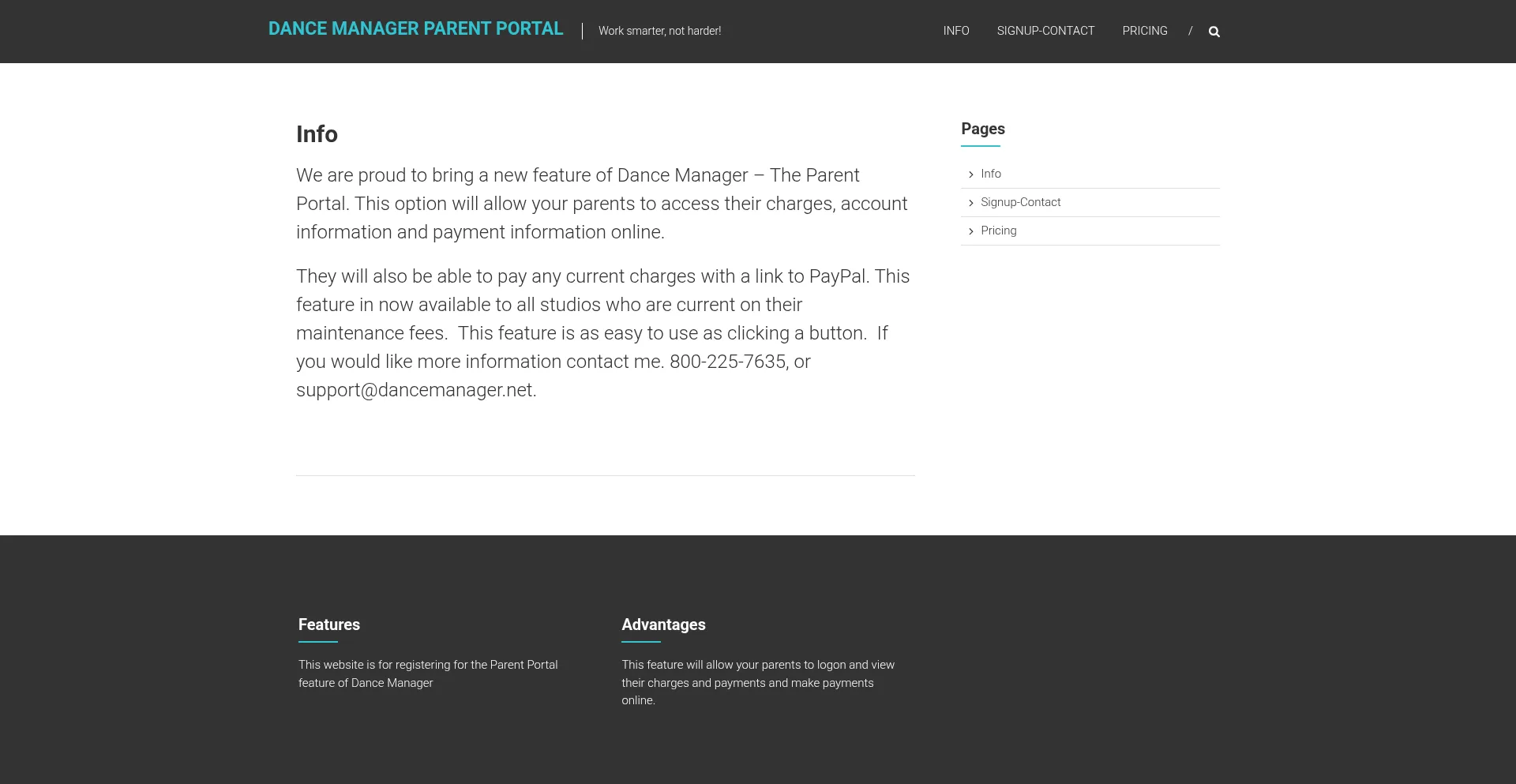Image resolution: width=1516 pixels, height=784 pixels.
Task: Click the phone number 800-225-7635
Action: 727,362
